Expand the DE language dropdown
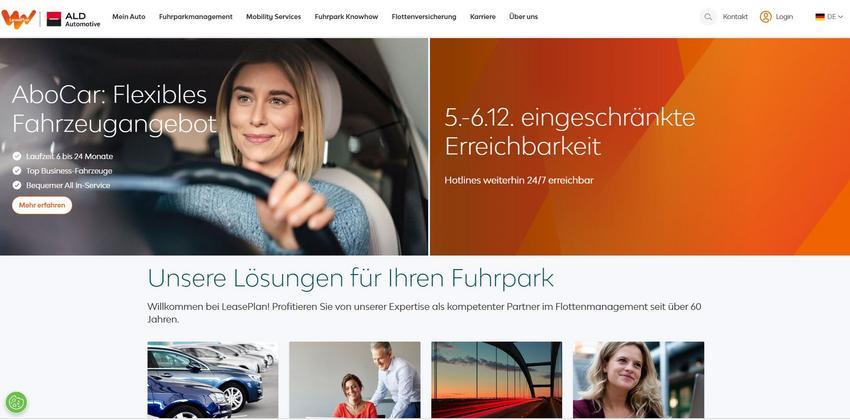The image size is (850, 420). pyautogui.click(x=829, y=17)
